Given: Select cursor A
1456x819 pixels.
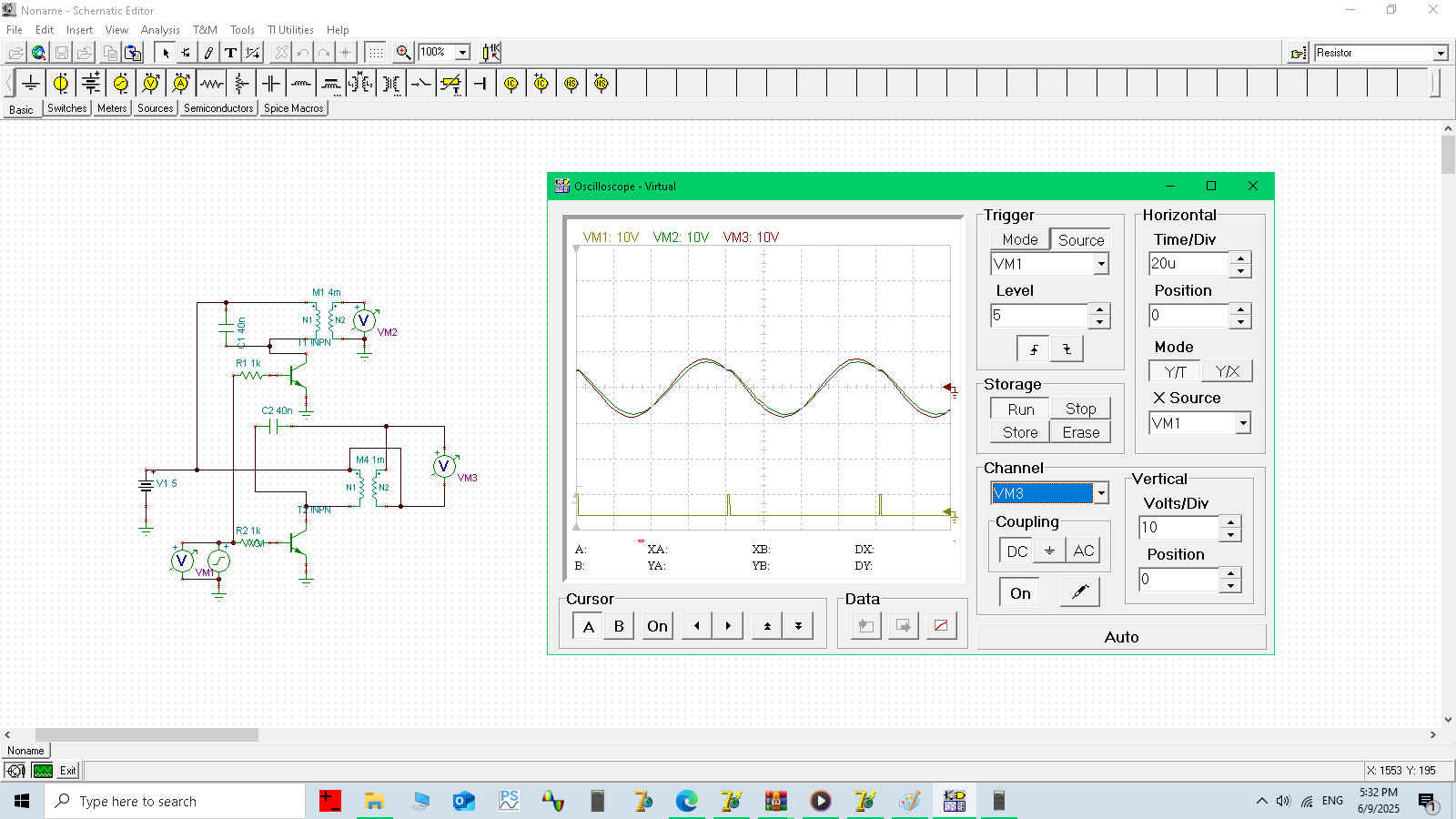Looking at the screenshot, I should [589, 626].
